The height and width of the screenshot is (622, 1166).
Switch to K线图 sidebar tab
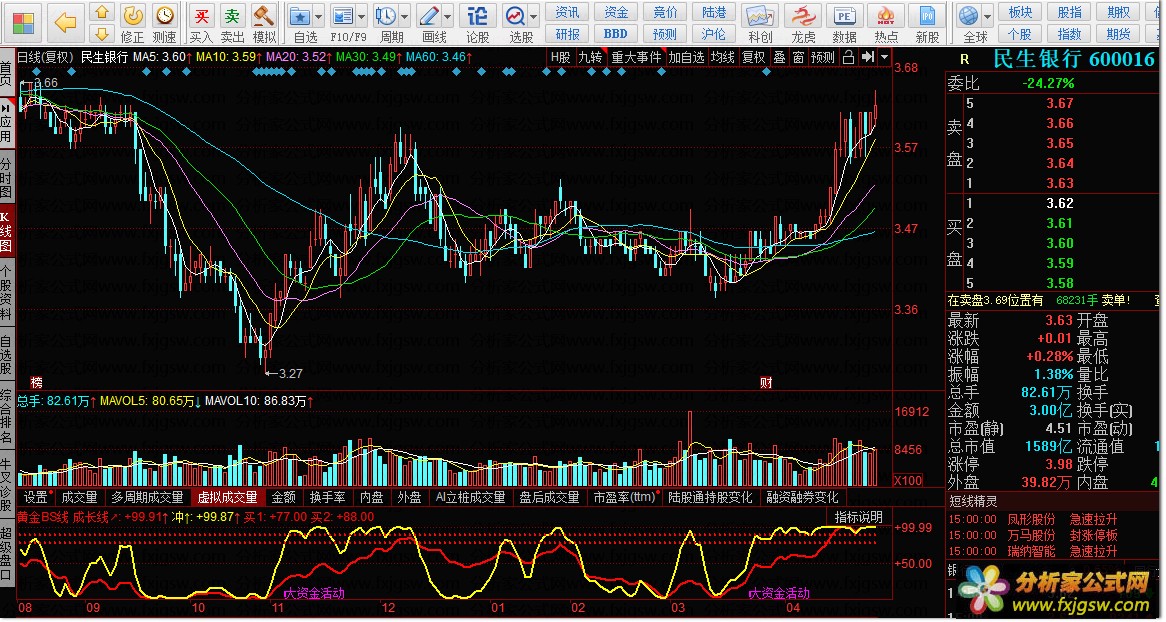(x=6, y=231)
